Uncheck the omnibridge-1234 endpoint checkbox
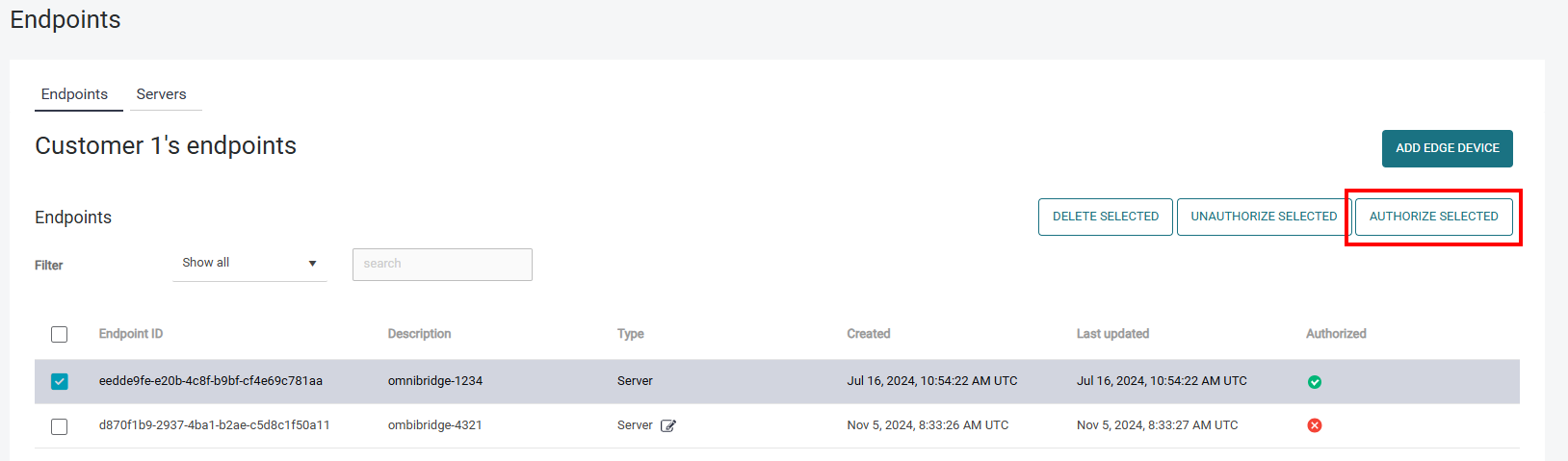This screenshot has height=461, width=1568. click(60, 381)
